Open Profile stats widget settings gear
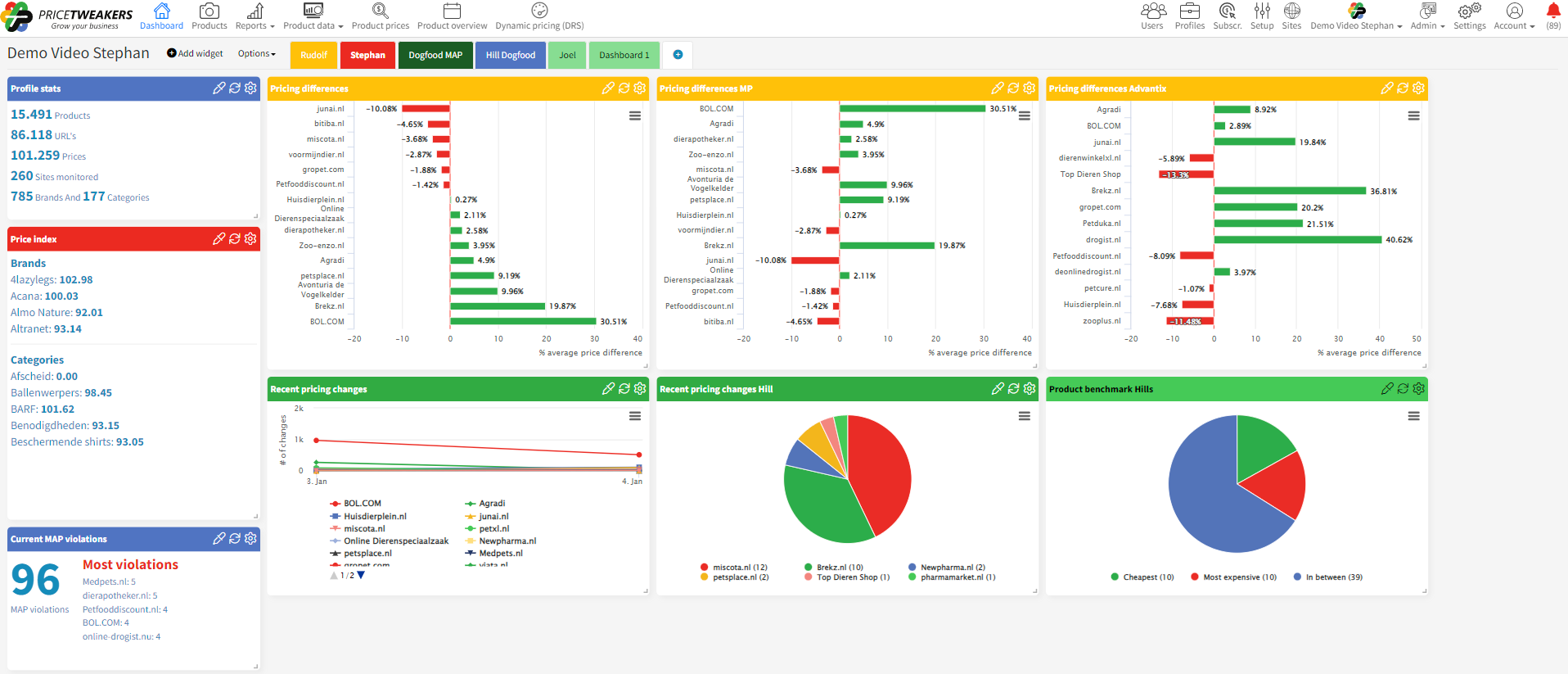1568x674 pixels. point(250,88)
